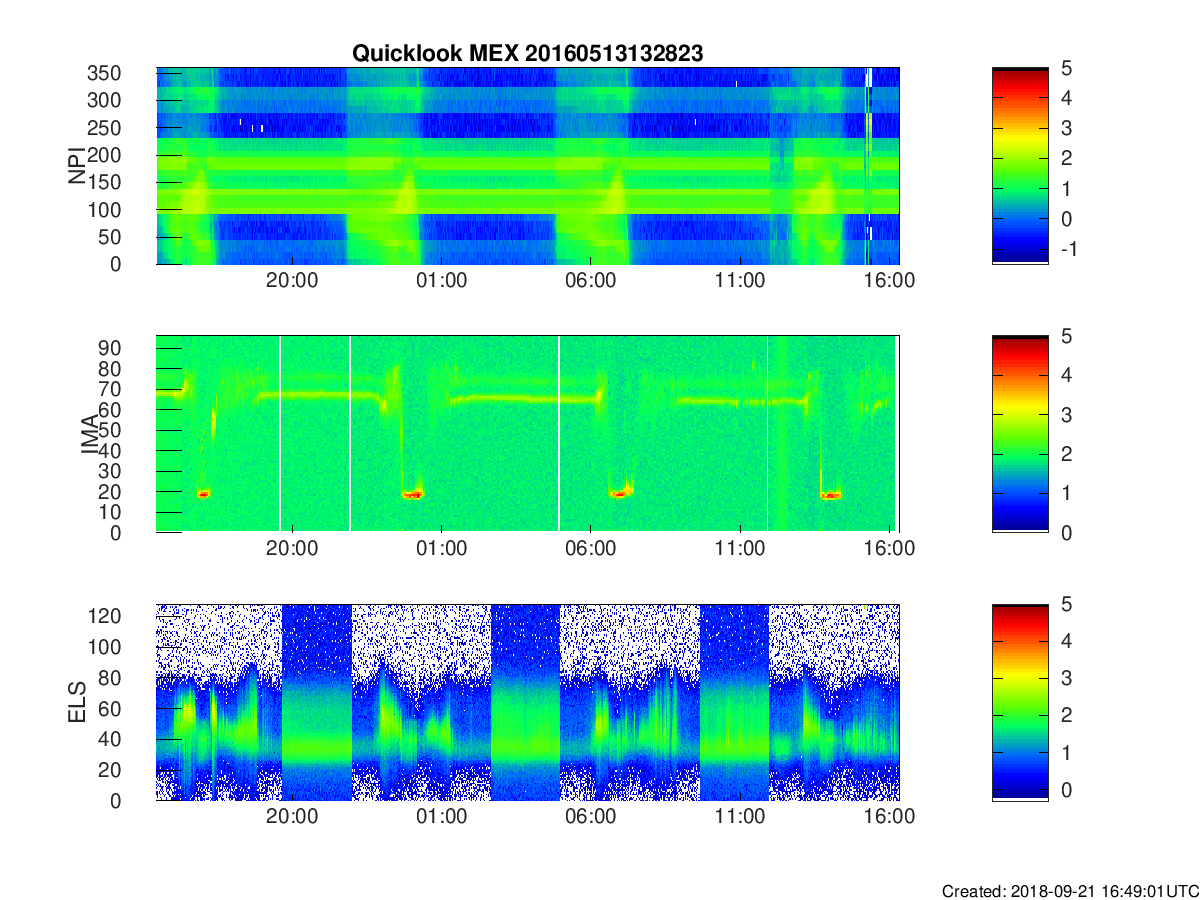Click the ELS y-axis label

click(x=78, y=702)
